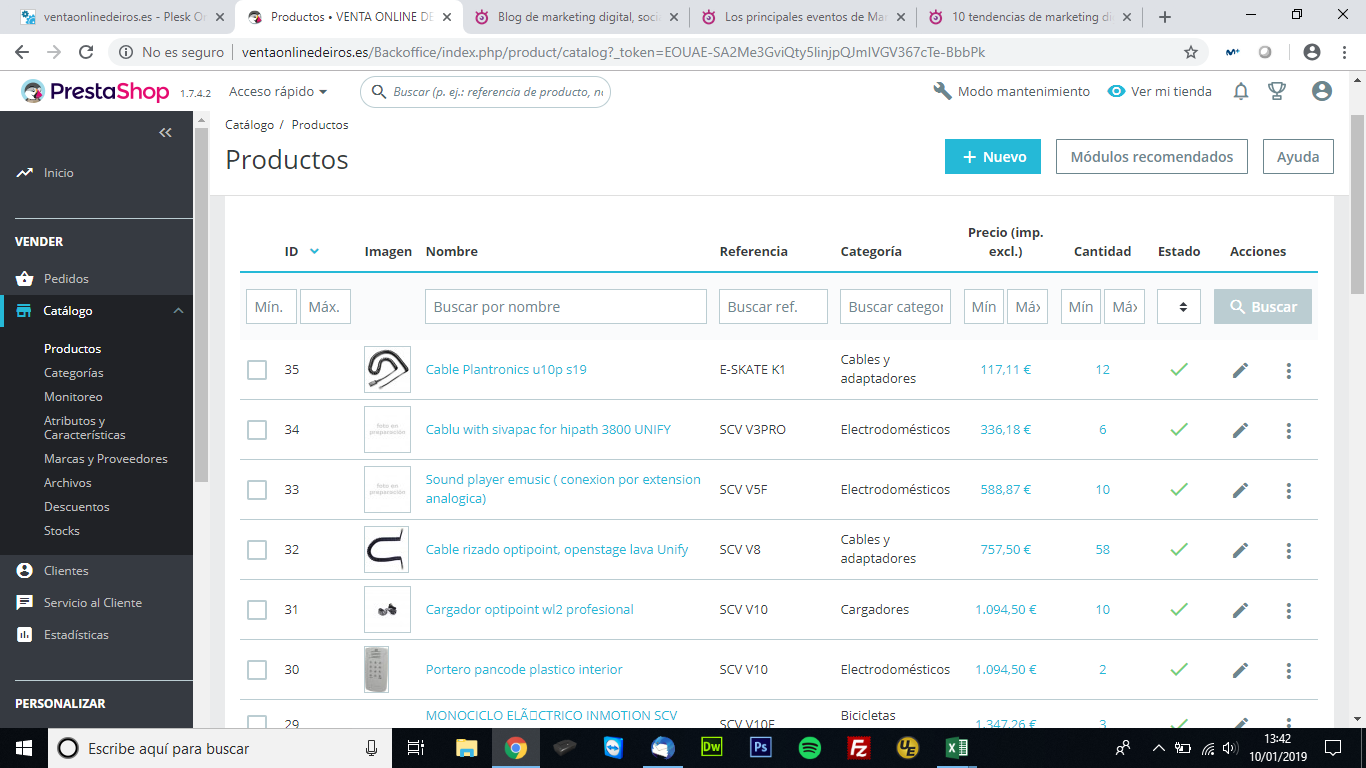1366x768 pixels.
Task: Open the Cable Plantronics u10p s19 product link
Action: click(506, 370)
